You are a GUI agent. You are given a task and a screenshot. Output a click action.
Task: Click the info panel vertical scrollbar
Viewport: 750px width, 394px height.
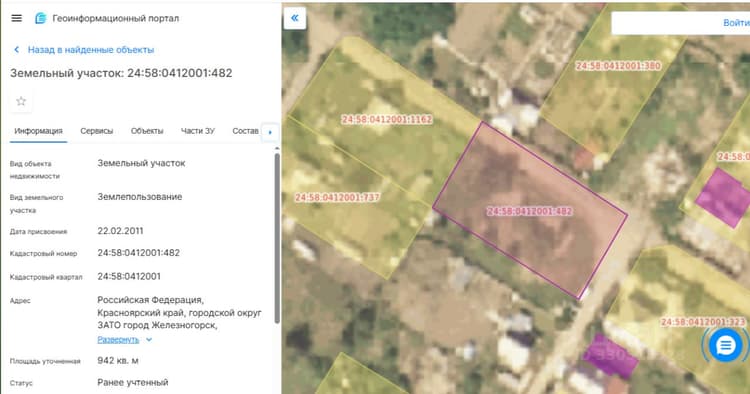[x=277, y=238]
